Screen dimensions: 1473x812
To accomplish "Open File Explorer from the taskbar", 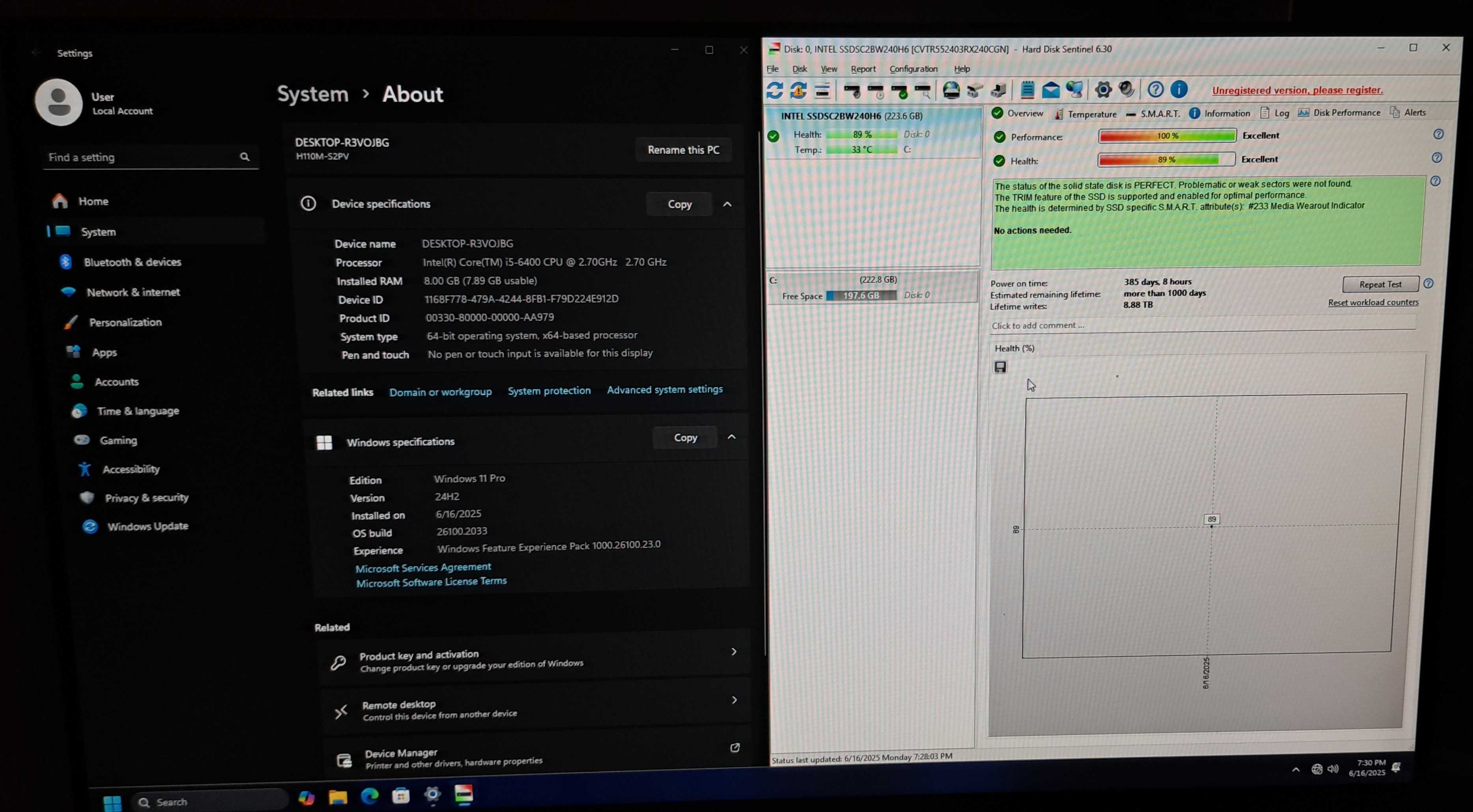I will click(338, 797).
